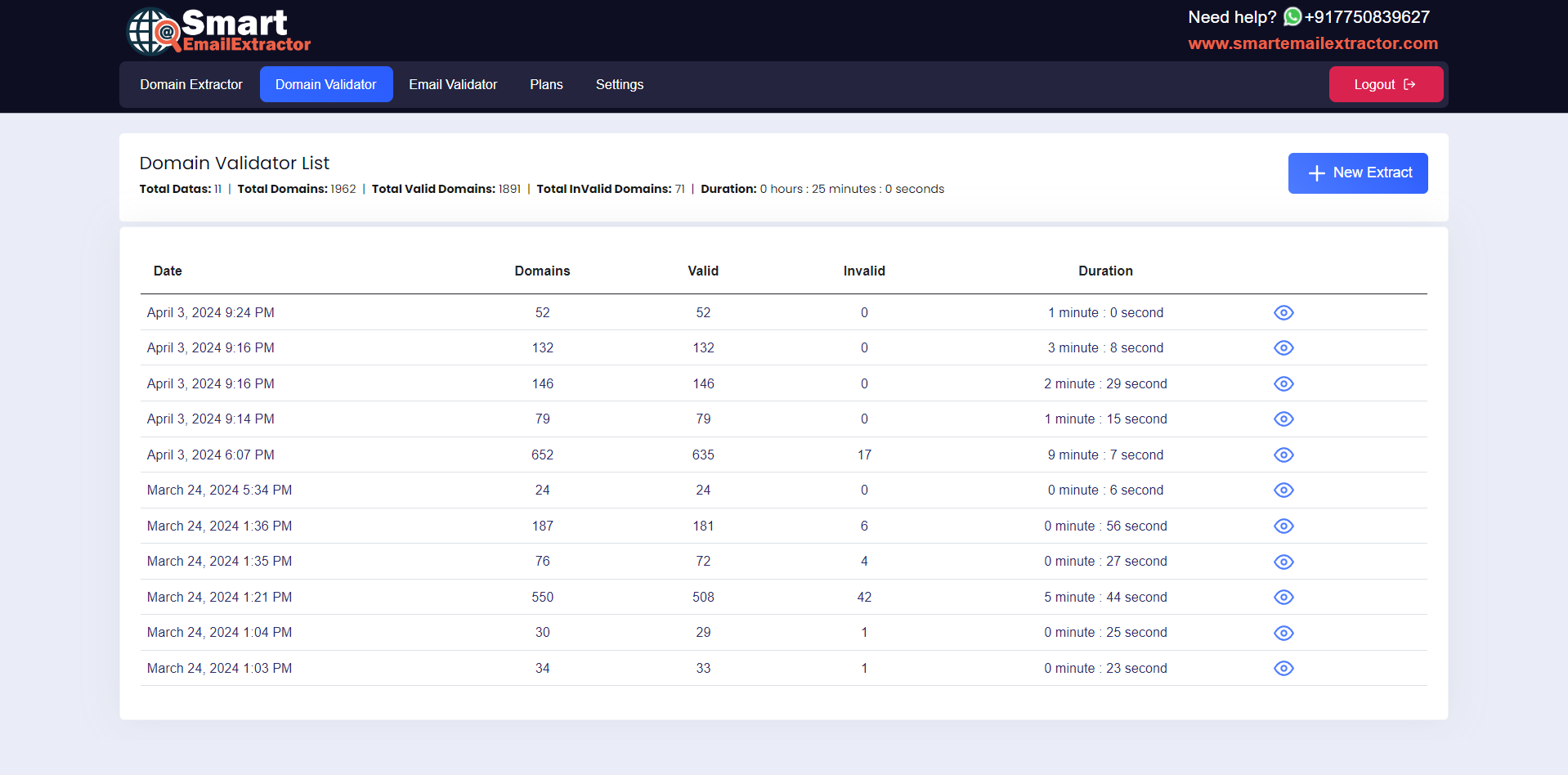Open eye icon for the 146 domains row
The image size is (1568, 775).
[1284, 383]
